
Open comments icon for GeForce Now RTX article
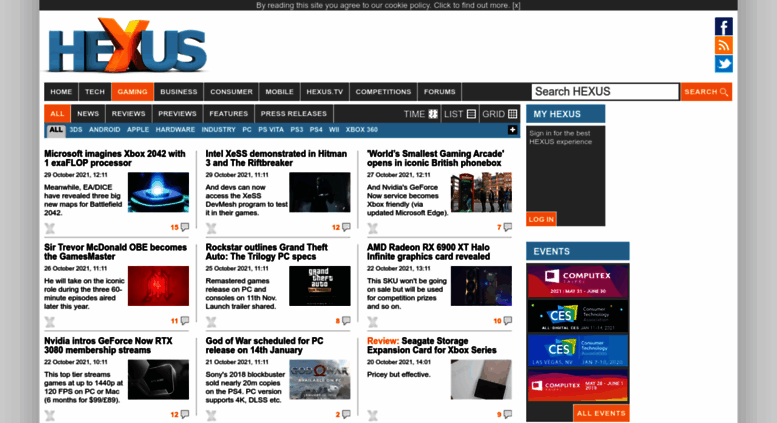pos(185,414)
